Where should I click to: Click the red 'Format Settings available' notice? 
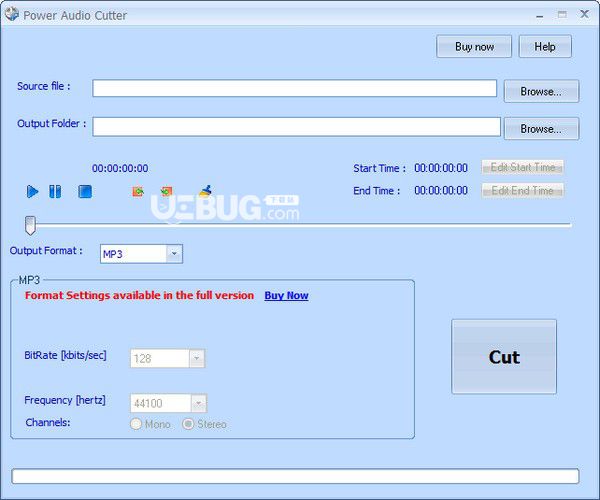(139, 295)
